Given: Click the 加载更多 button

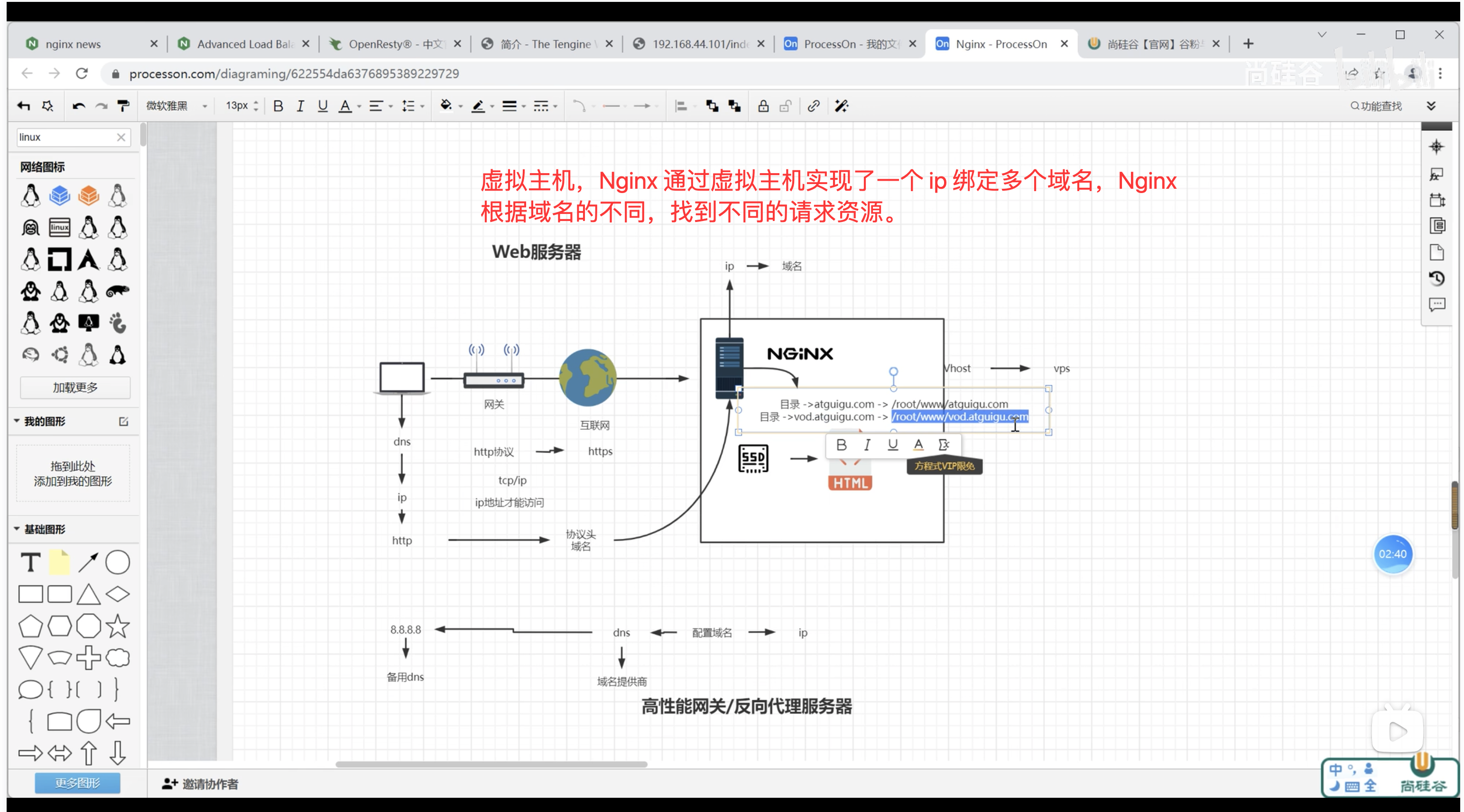Looking at the screenshot, I should coord(75,388).
